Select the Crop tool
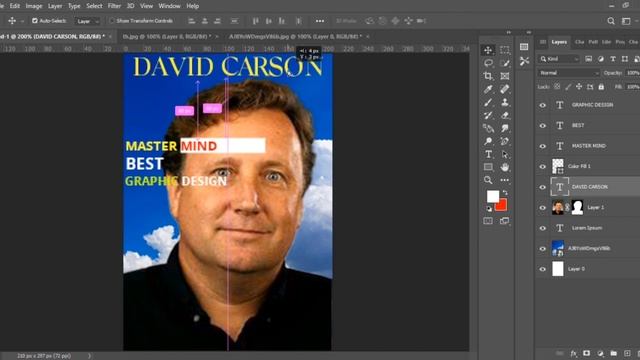 tap(488, 76)
